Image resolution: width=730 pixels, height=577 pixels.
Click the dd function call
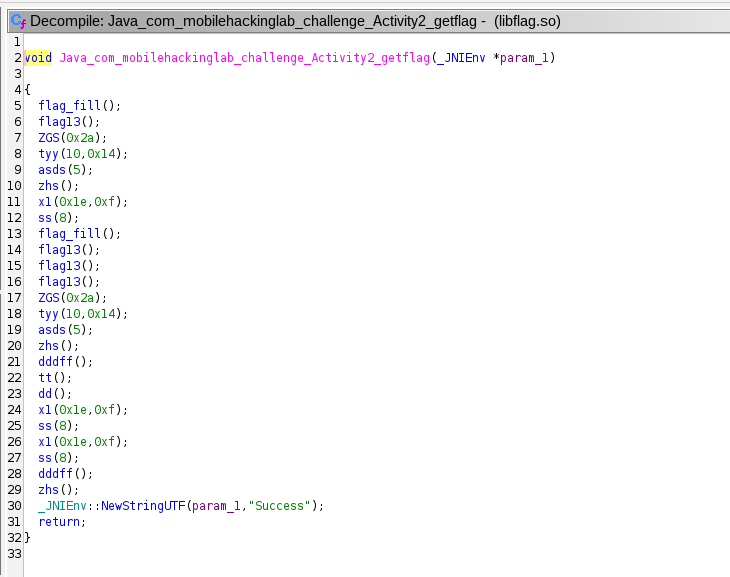pos(45,394)
